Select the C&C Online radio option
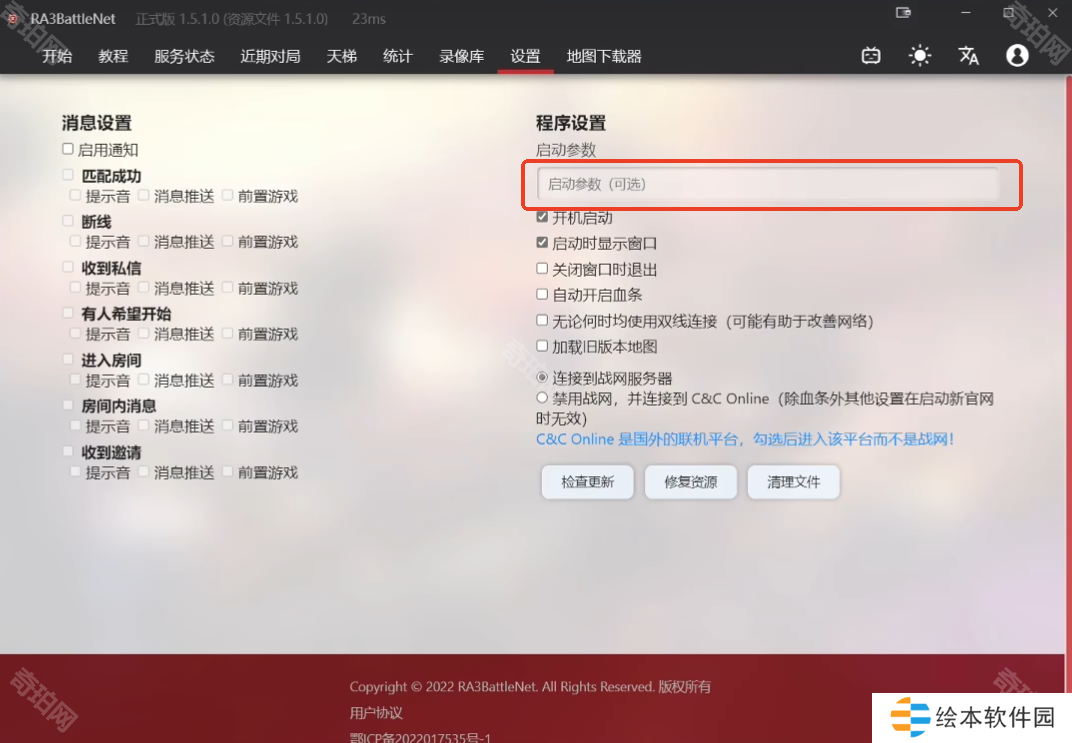 pos(542,398)
